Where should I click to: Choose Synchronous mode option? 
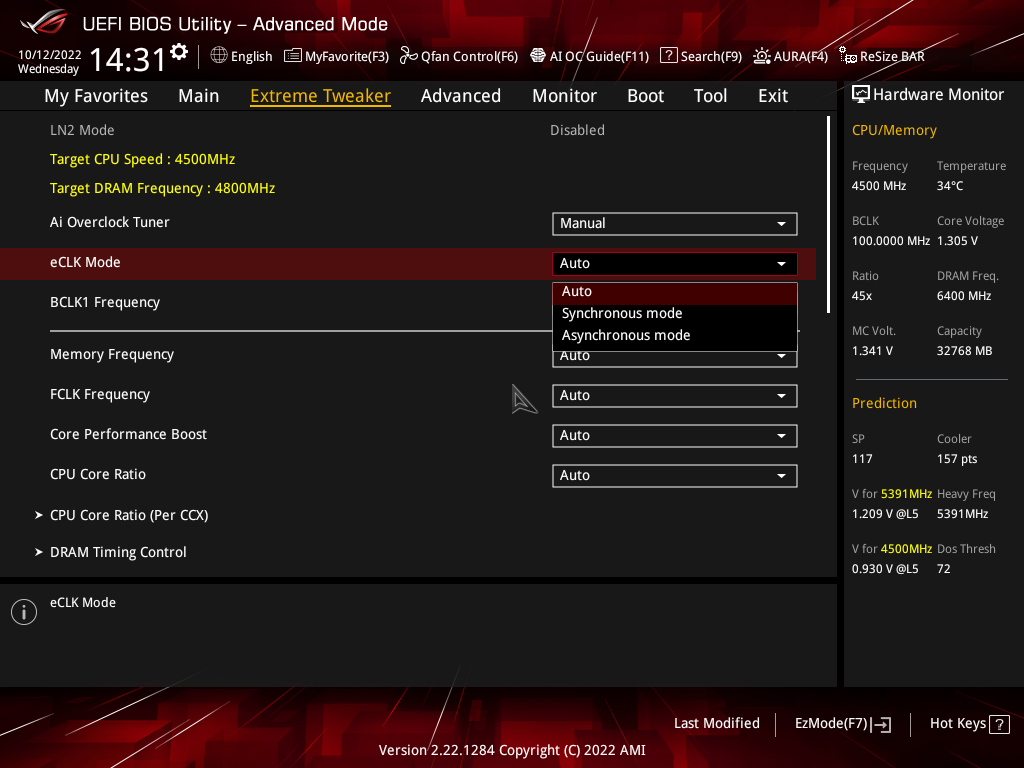tap(675, 313)
